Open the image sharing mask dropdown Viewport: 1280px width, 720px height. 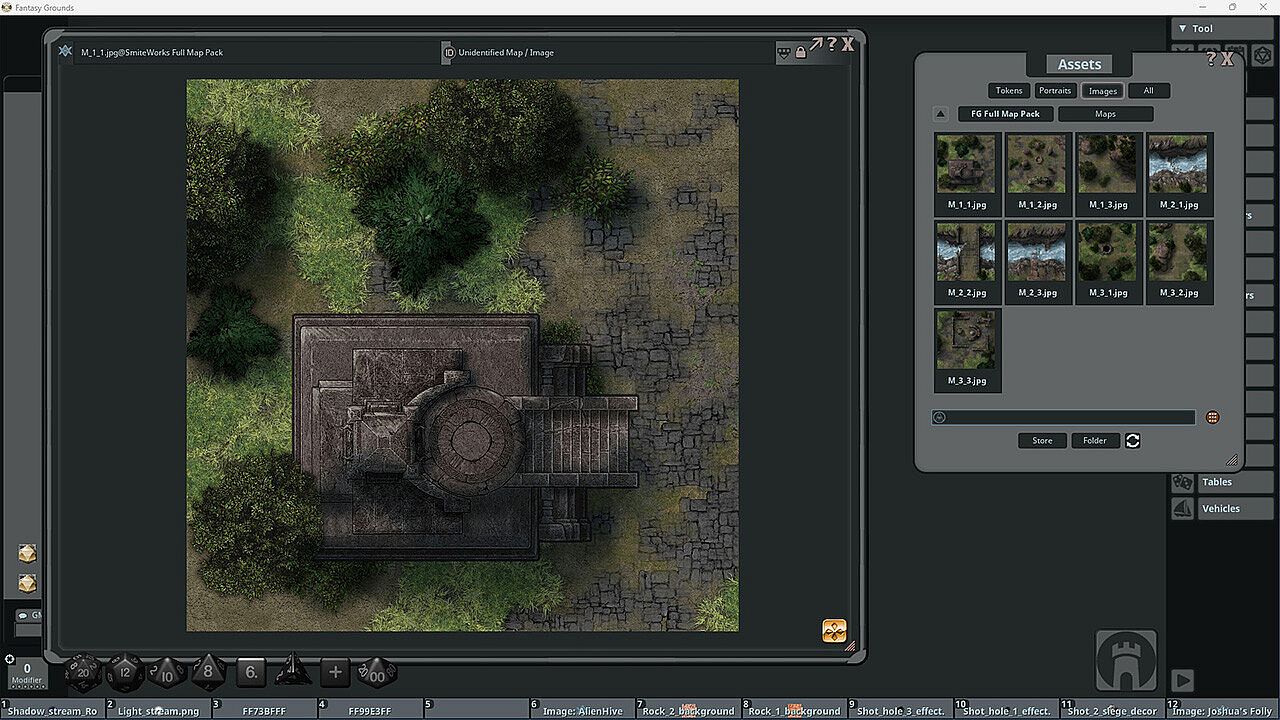784,52
